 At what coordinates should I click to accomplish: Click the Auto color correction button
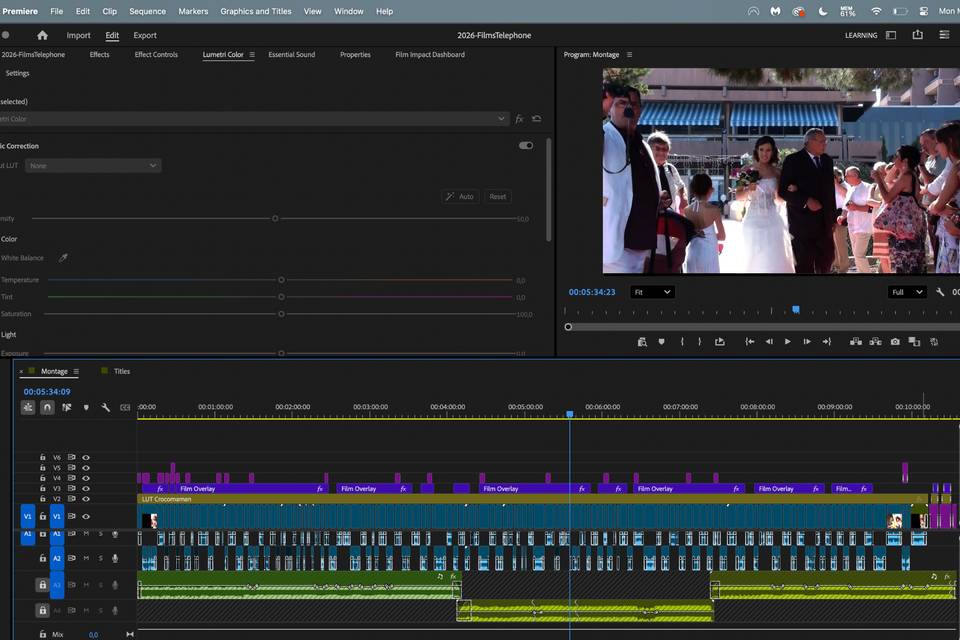(460, 197)
